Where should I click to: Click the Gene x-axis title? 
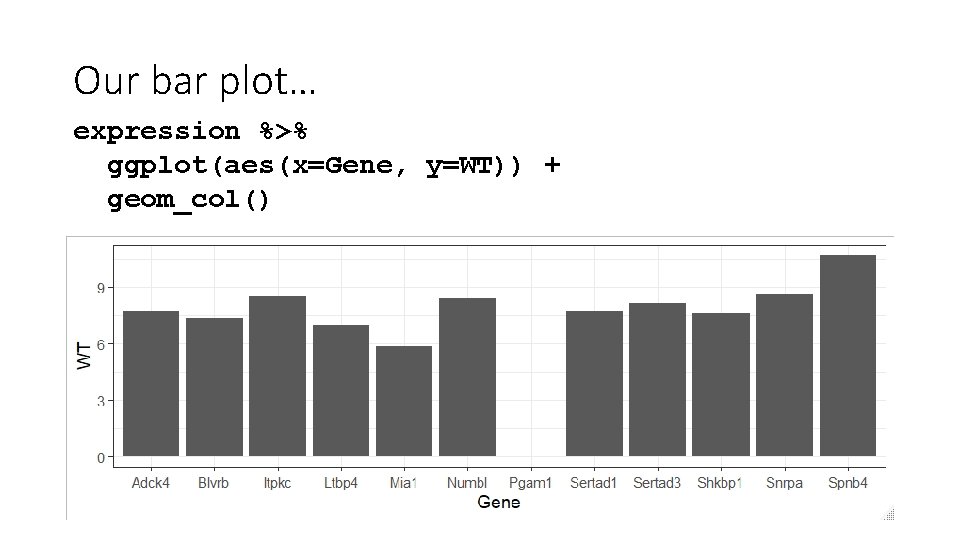tap(498, 502)
